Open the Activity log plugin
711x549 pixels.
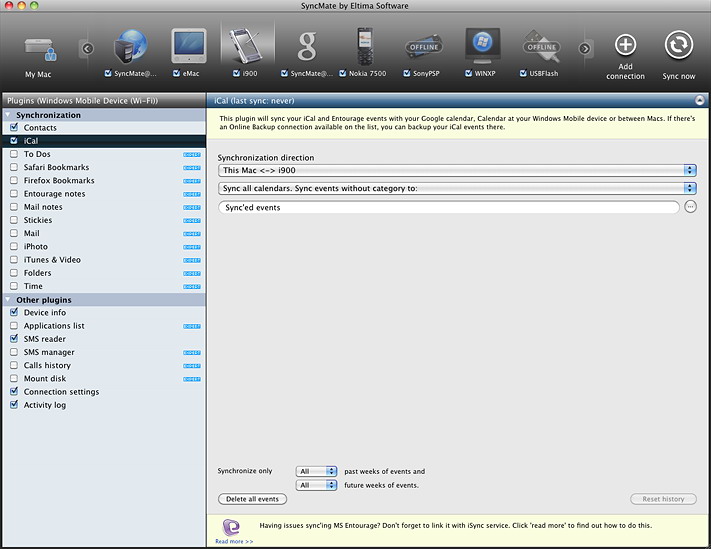[104, 405]
